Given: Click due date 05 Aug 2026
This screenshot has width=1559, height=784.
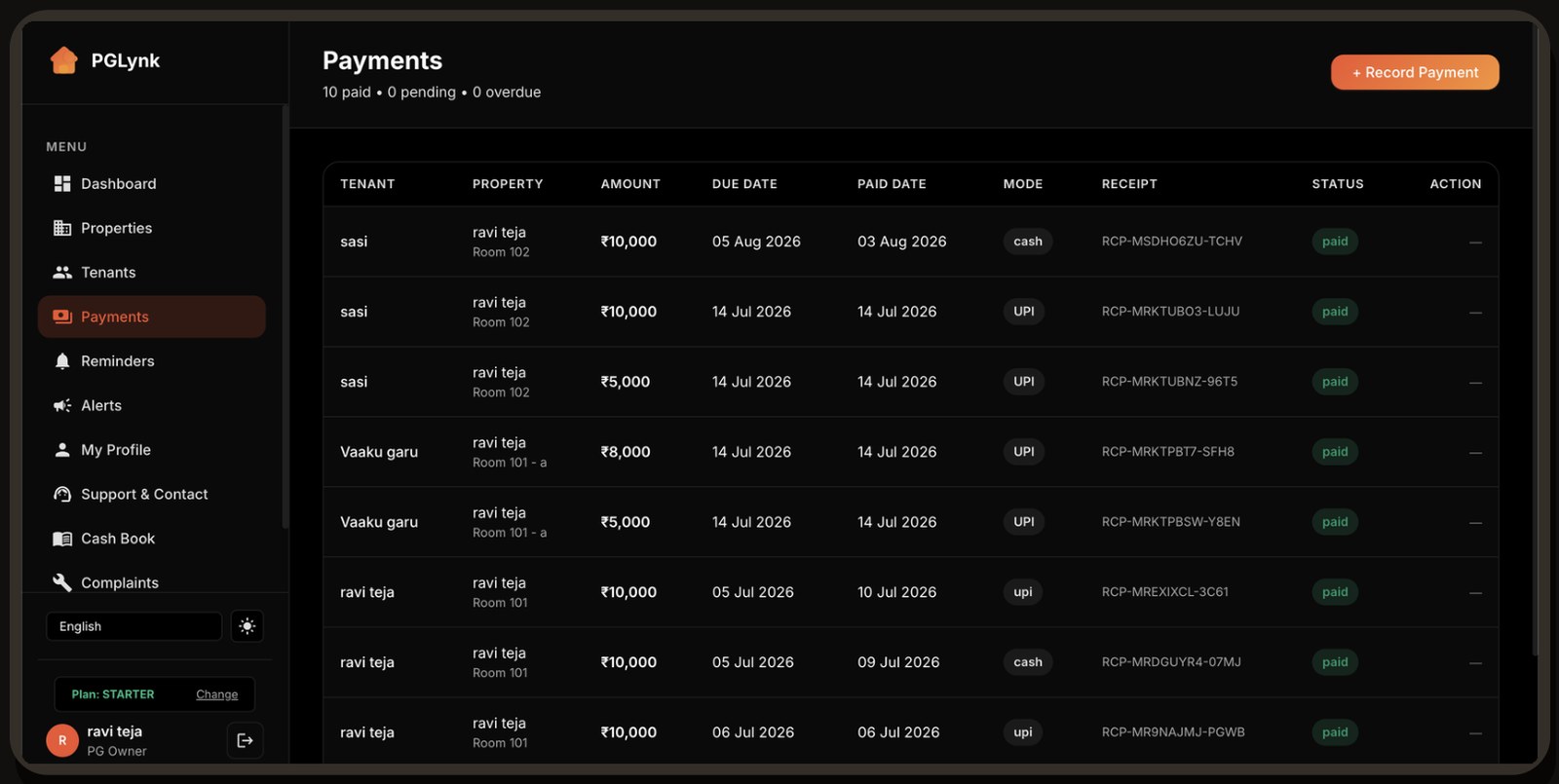Looking at the screenshot, I should coord(756,242).
